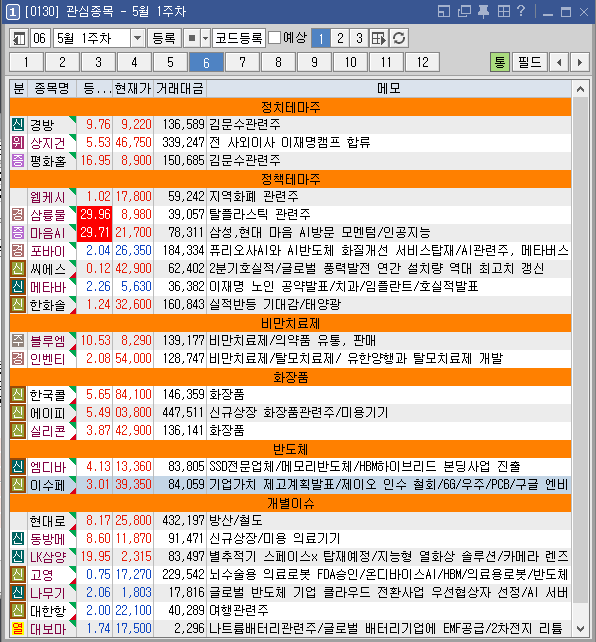Toggle the green 통 button

[x=499, y=62]
